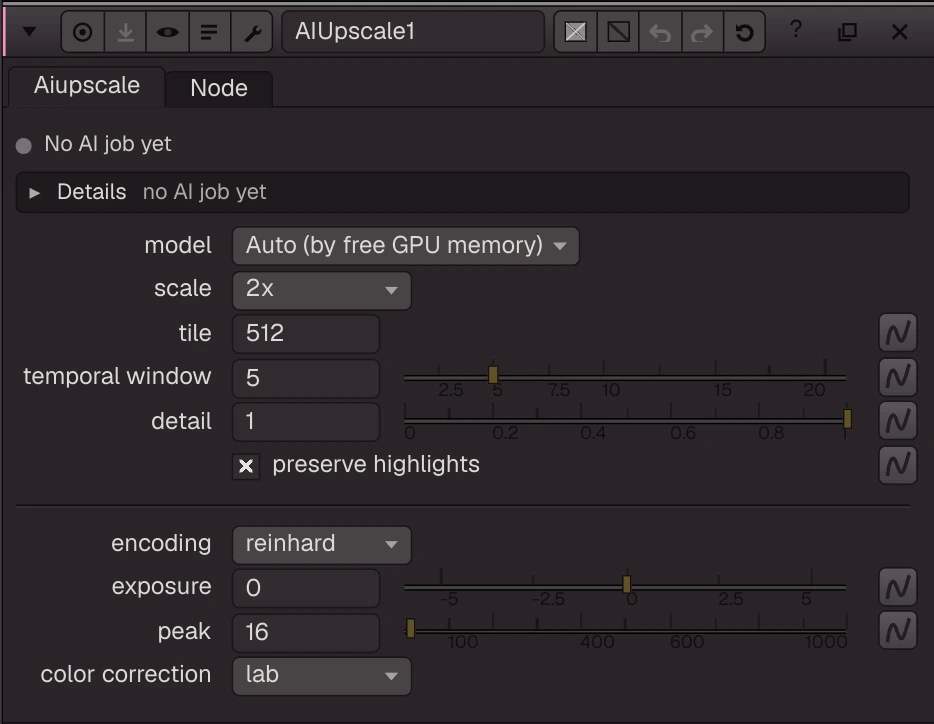Viewport: 934px width, 724px height.
Task: Click the exposure slider handle
Action: coord(626,585)
